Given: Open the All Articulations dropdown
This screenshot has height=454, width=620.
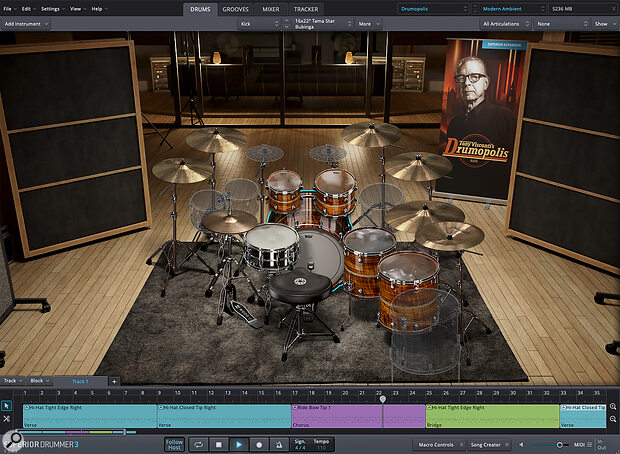Looking at the screenshot, I should click(505, 24).
